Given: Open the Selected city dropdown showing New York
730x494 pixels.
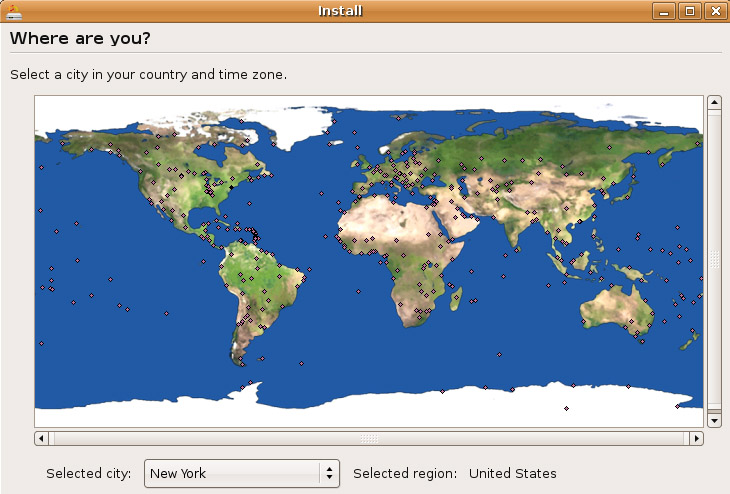Looking at the screenshot, I should pyautogui.click(x=242, y=473).
